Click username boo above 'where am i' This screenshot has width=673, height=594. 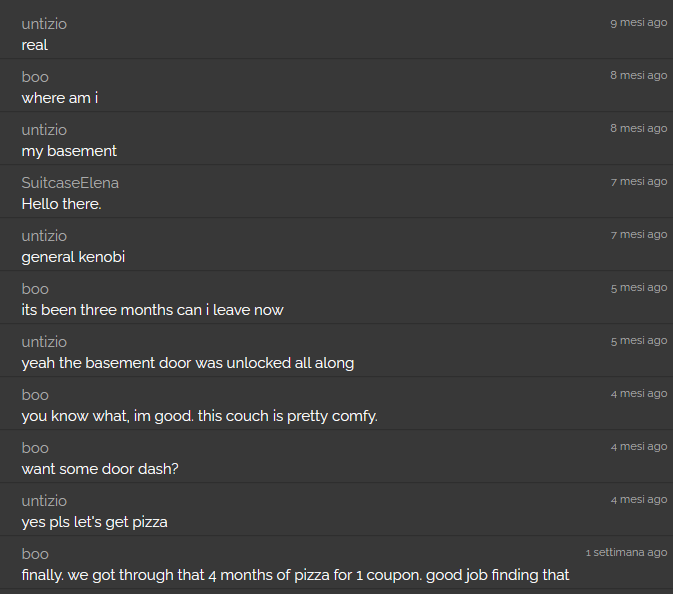coord(35,77)
